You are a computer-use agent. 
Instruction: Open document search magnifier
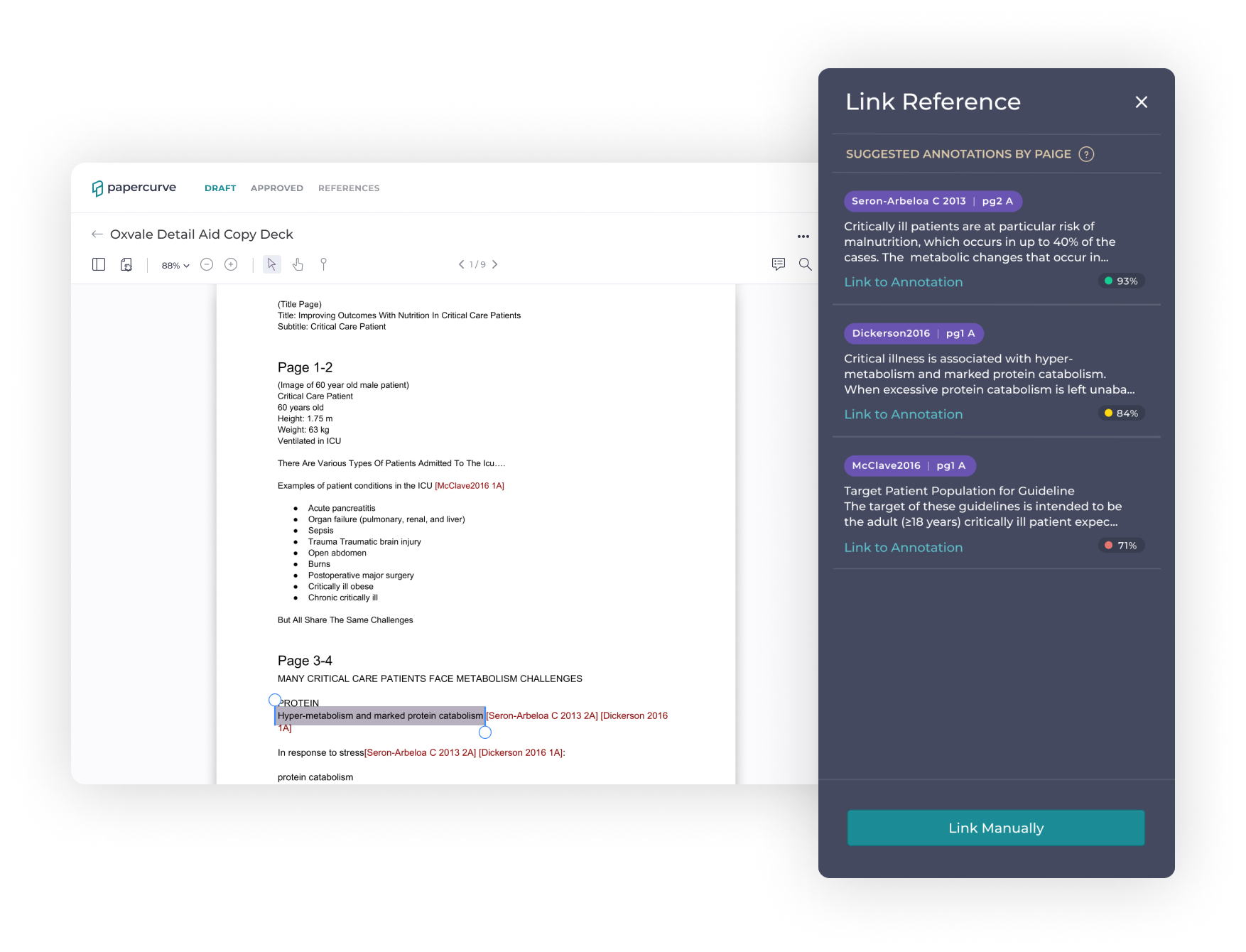tap(805, 264)
